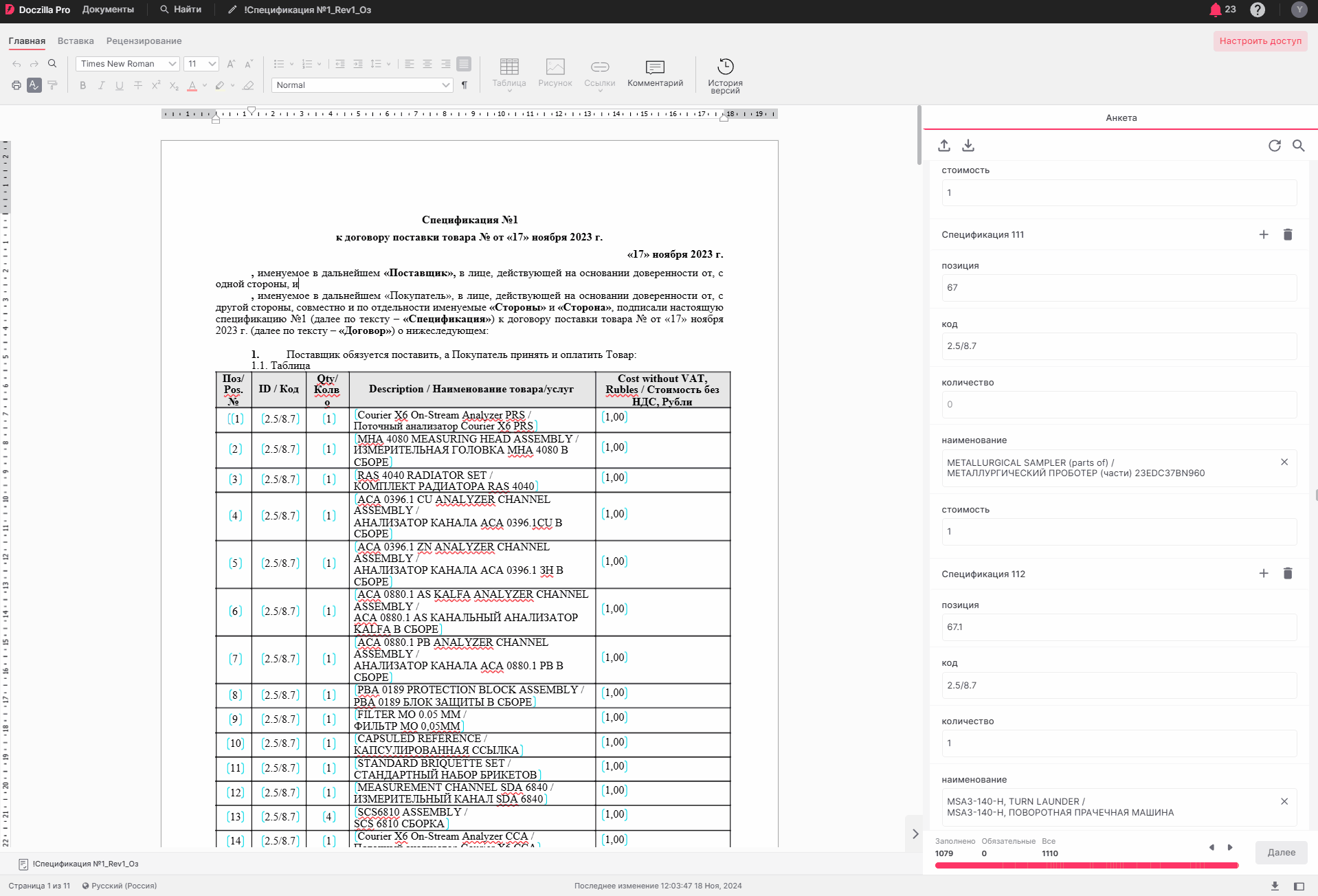
Task: Click the download icon in Анкета panel
Action: click(x=968, y=146)
